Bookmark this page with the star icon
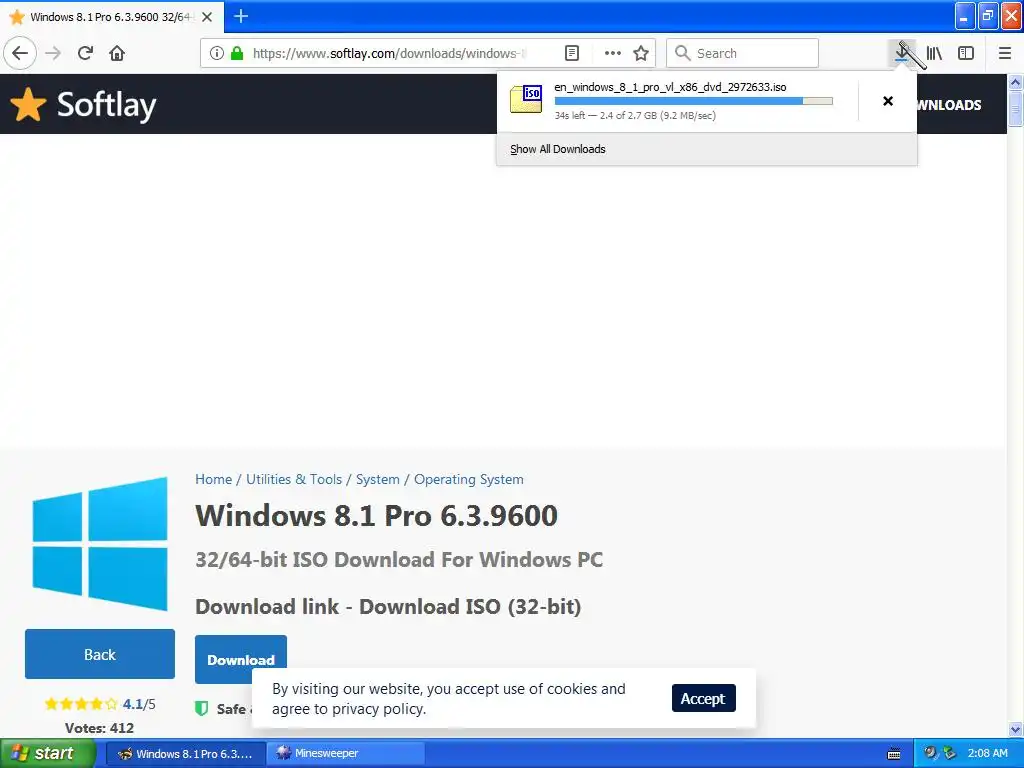The image size is (1024, 768). pos(641,53)
